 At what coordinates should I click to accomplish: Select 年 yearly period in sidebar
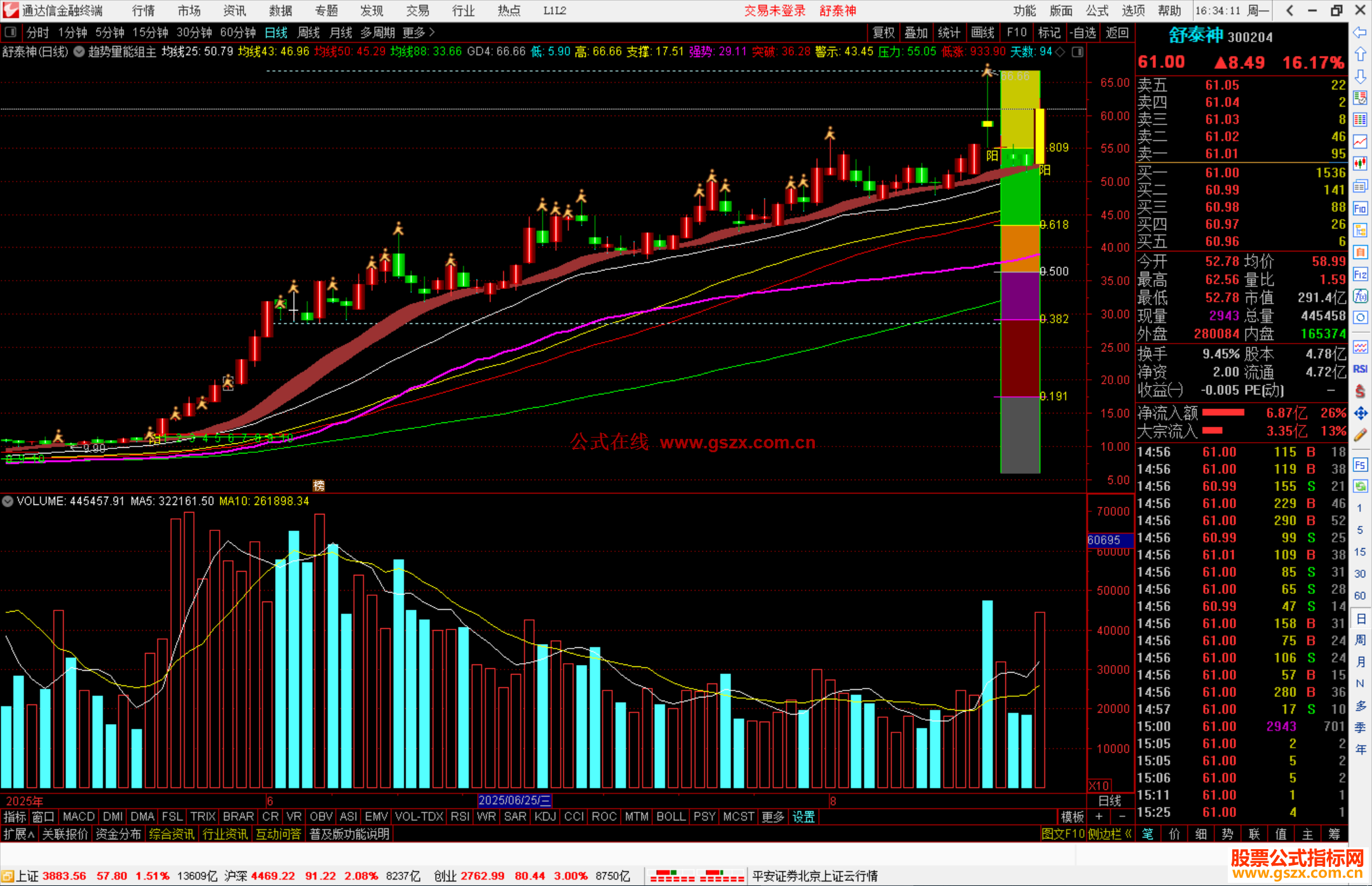coord(1360,749)
